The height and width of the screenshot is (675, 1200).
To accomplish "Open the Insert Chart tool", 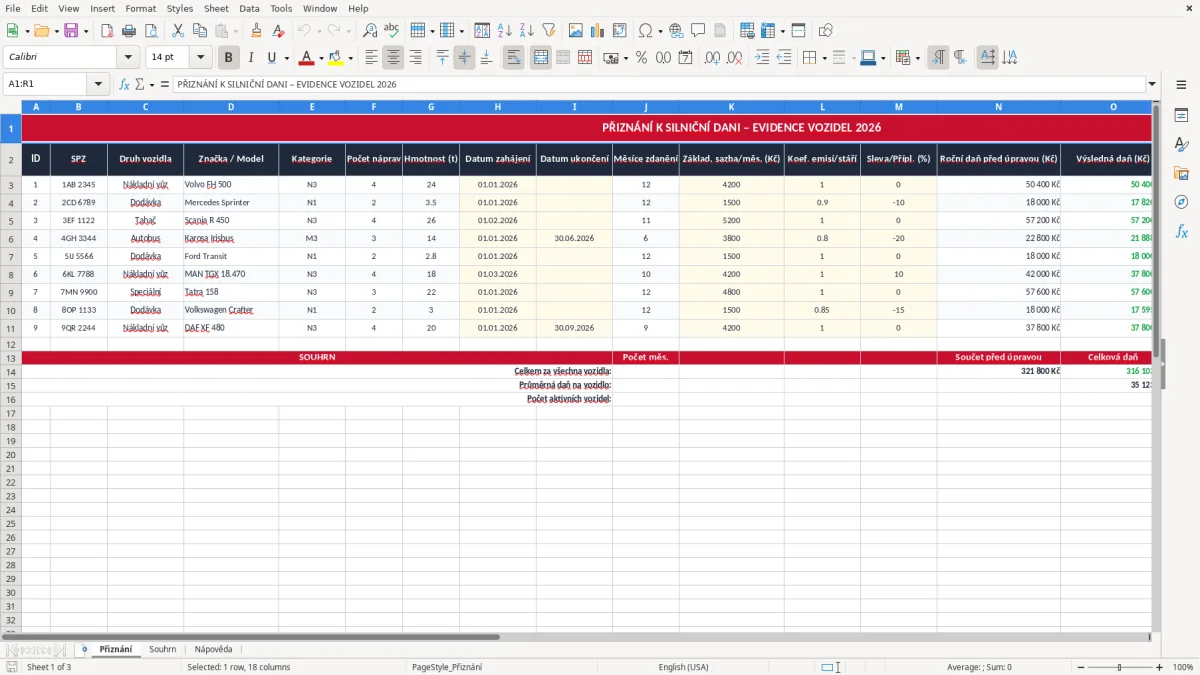I will 597,31.
